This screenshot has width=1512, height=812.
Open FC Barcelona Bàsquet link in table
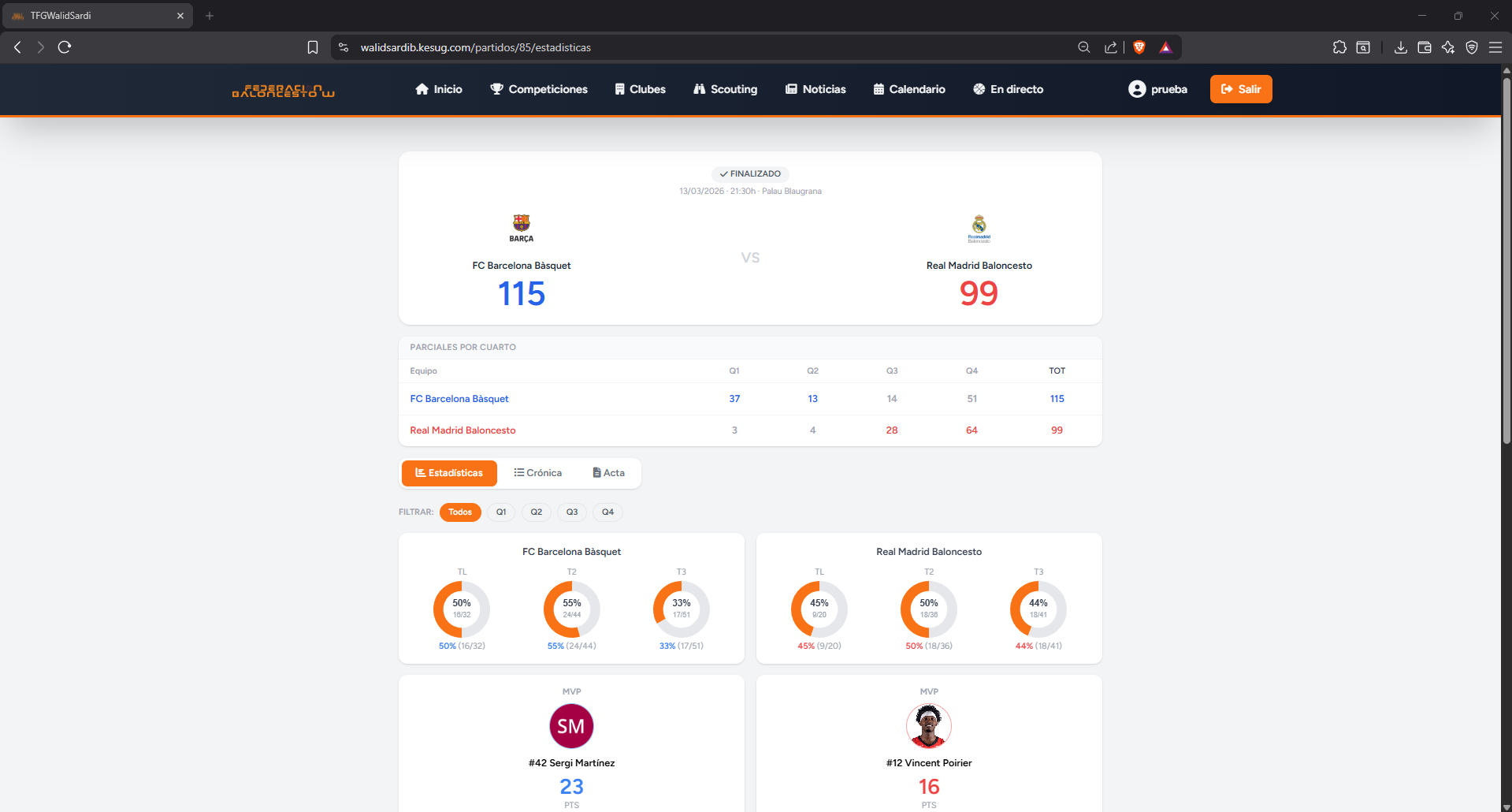tap(459, 399)
